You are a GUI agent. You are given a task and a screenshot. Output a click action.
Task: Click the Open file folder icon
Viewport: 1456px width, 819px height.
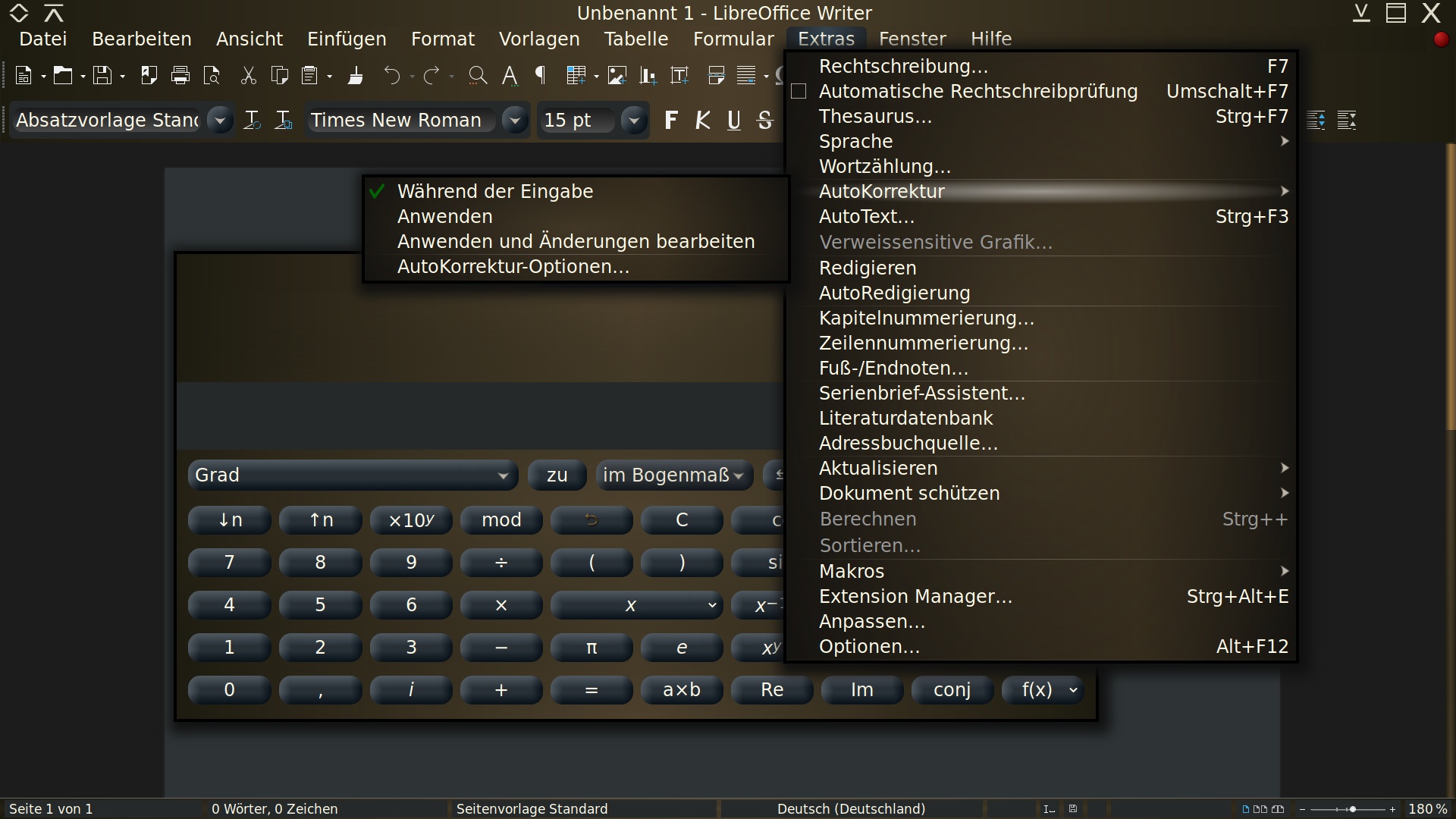point(62,75)
